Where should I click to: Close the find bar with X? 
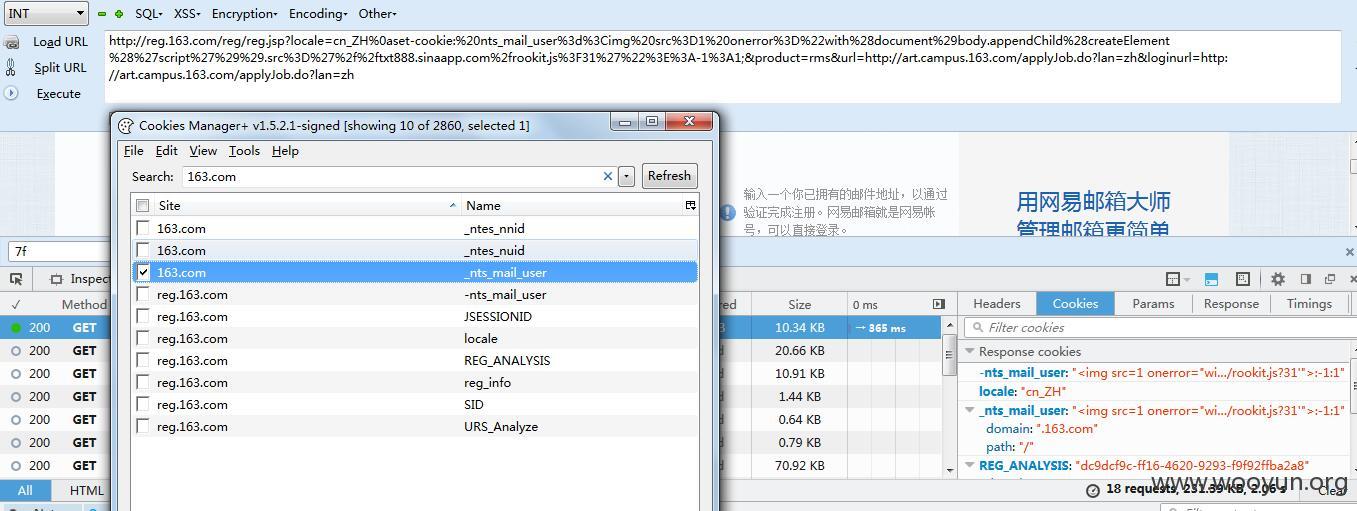pyautogui.click(x=1349, y=251)
